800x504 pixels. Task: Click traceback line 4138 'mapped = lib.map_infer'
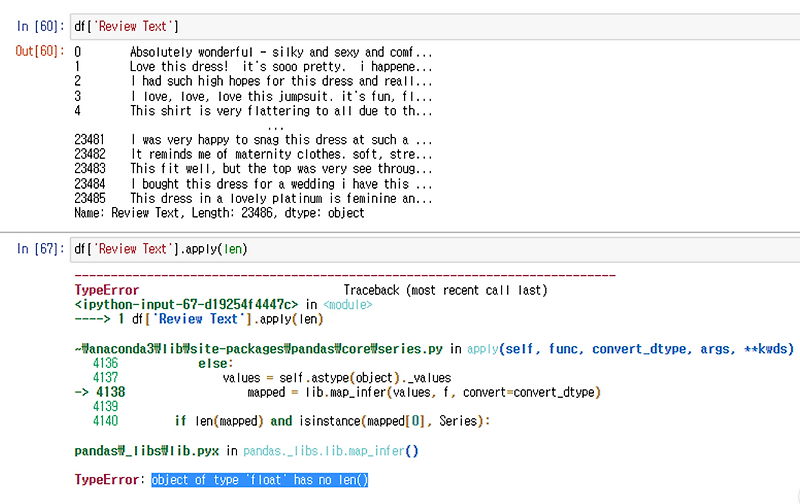[338, 392]
